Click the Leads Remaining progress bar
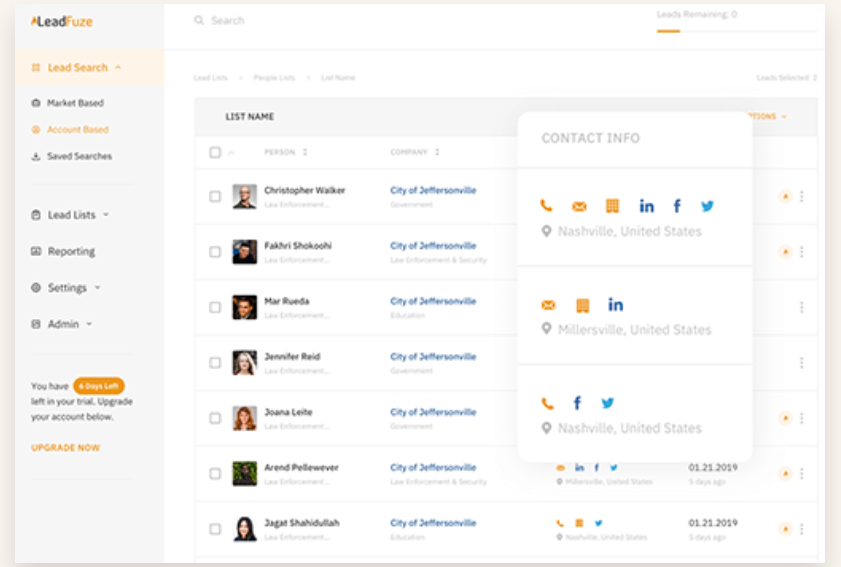Viewport: 841px width, 567px height. 737,31
